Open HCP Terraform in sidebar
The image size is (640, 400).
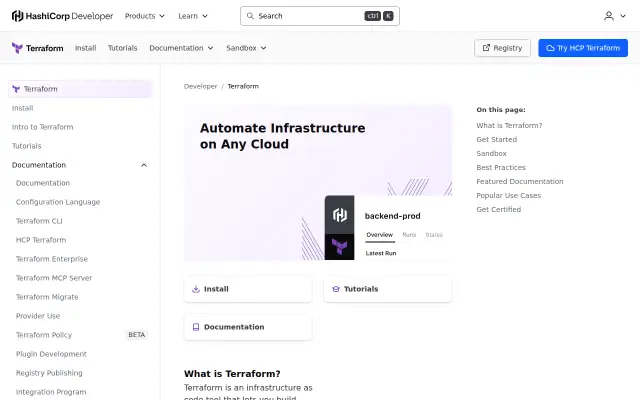tap(41, 240)
